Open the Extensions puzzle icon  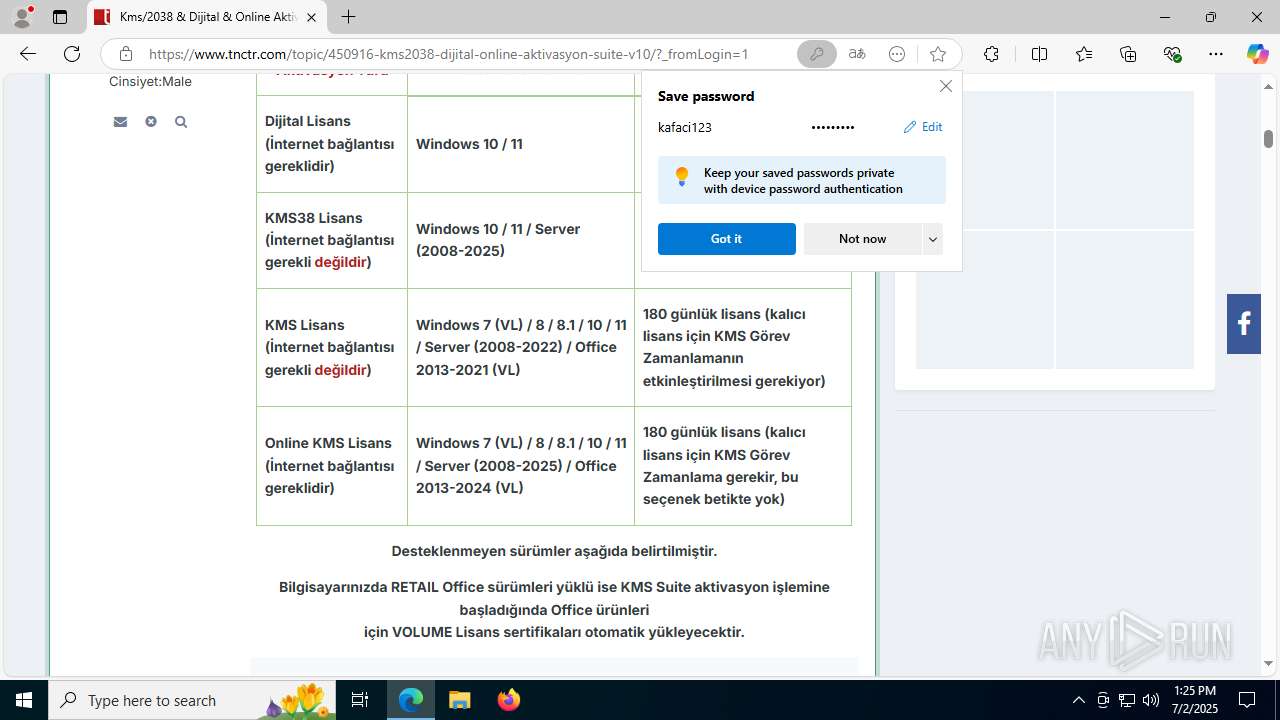pyautogui.click(x=991, y=54)
